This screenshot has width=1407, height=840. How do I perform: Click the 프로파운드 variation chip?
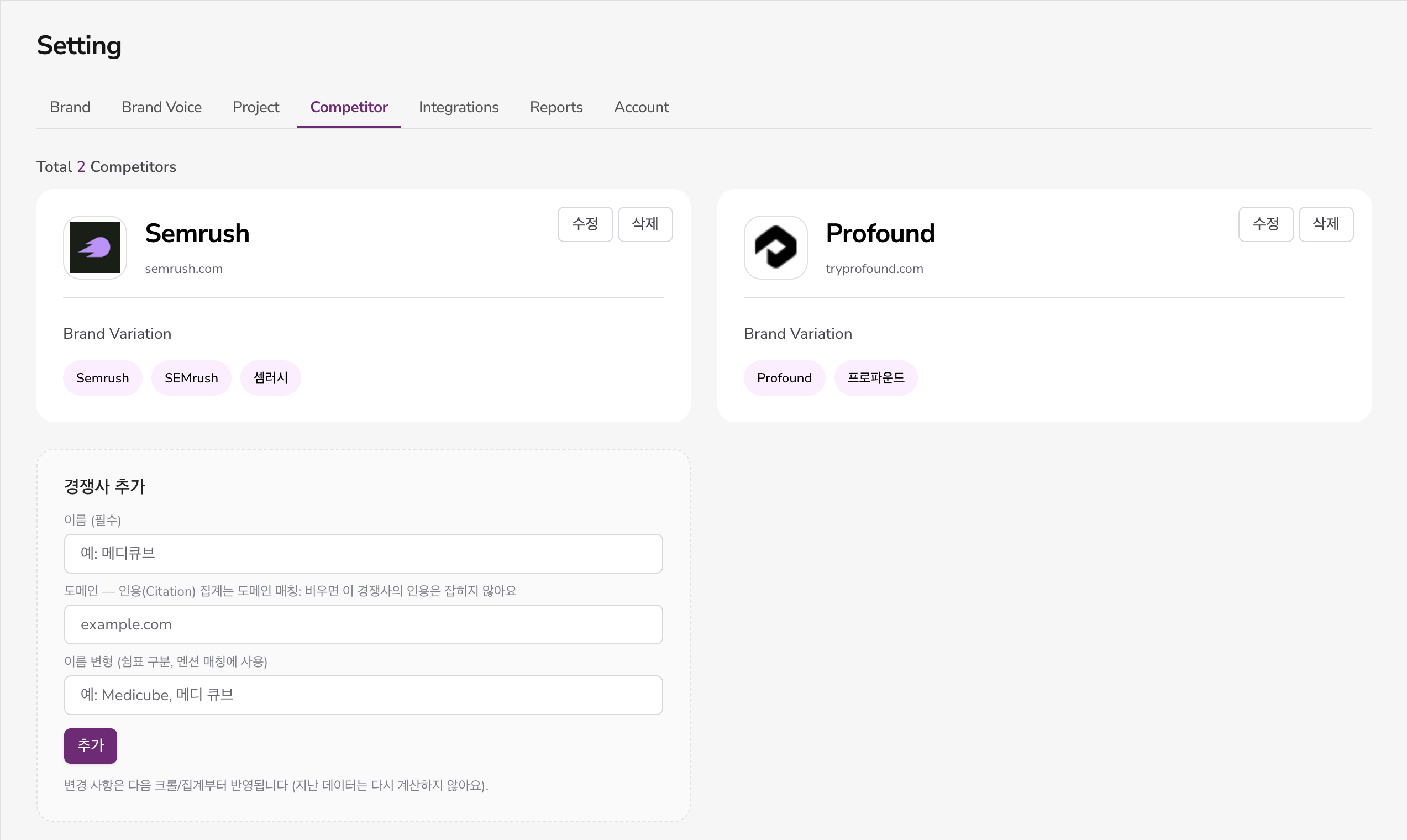pyautogui.click(x=876, y=378)
